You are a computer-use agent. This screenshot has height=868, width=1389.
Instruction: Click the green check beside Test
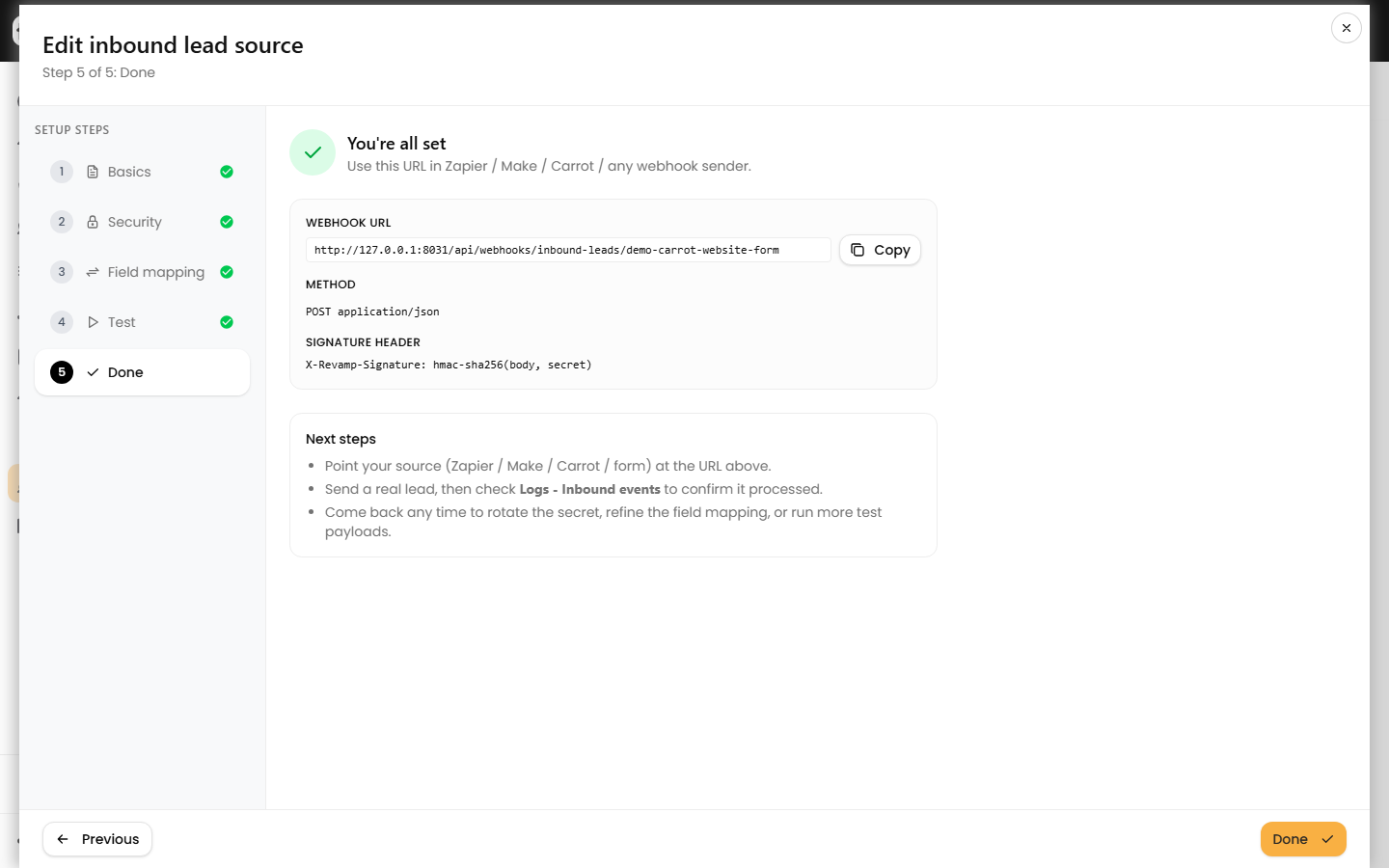click(227, 322)
